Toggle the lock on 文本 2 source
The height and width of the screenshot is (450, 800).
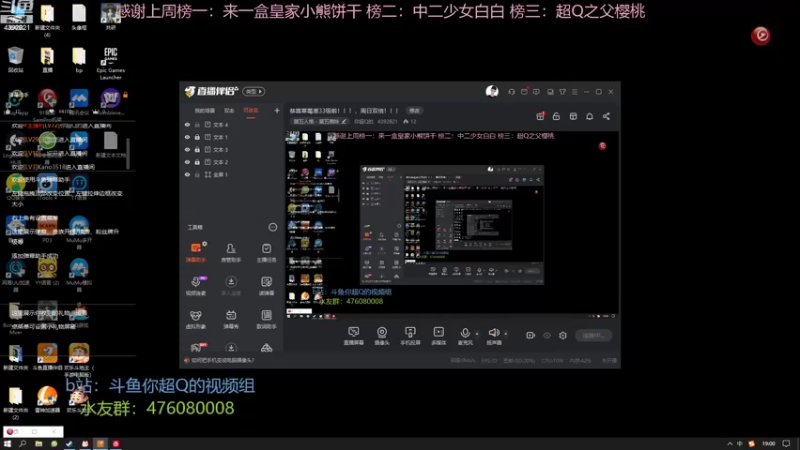(x=197, y=162)
